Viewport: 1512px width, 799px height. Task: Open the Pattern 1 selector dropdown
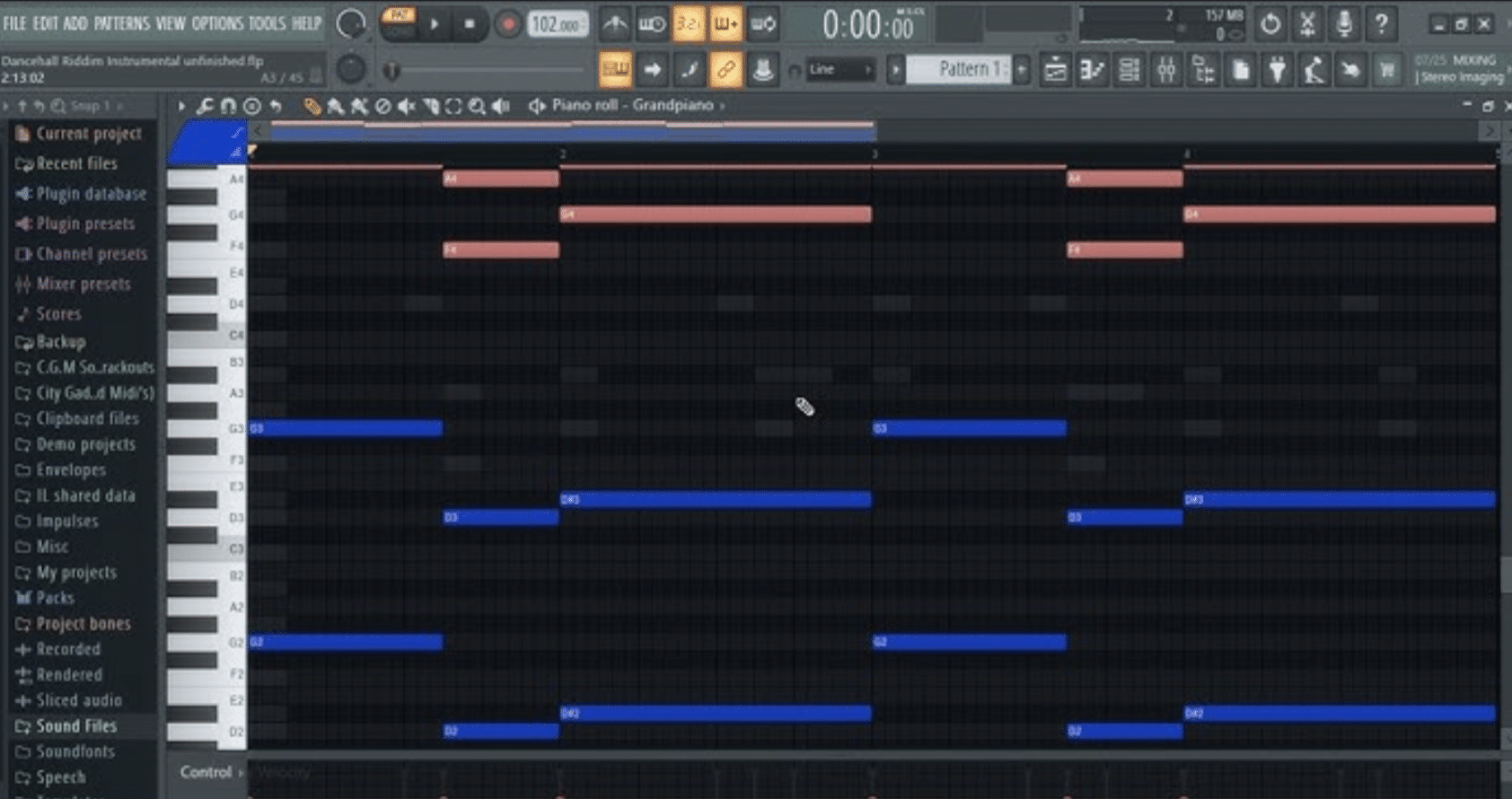coord(959,69)
